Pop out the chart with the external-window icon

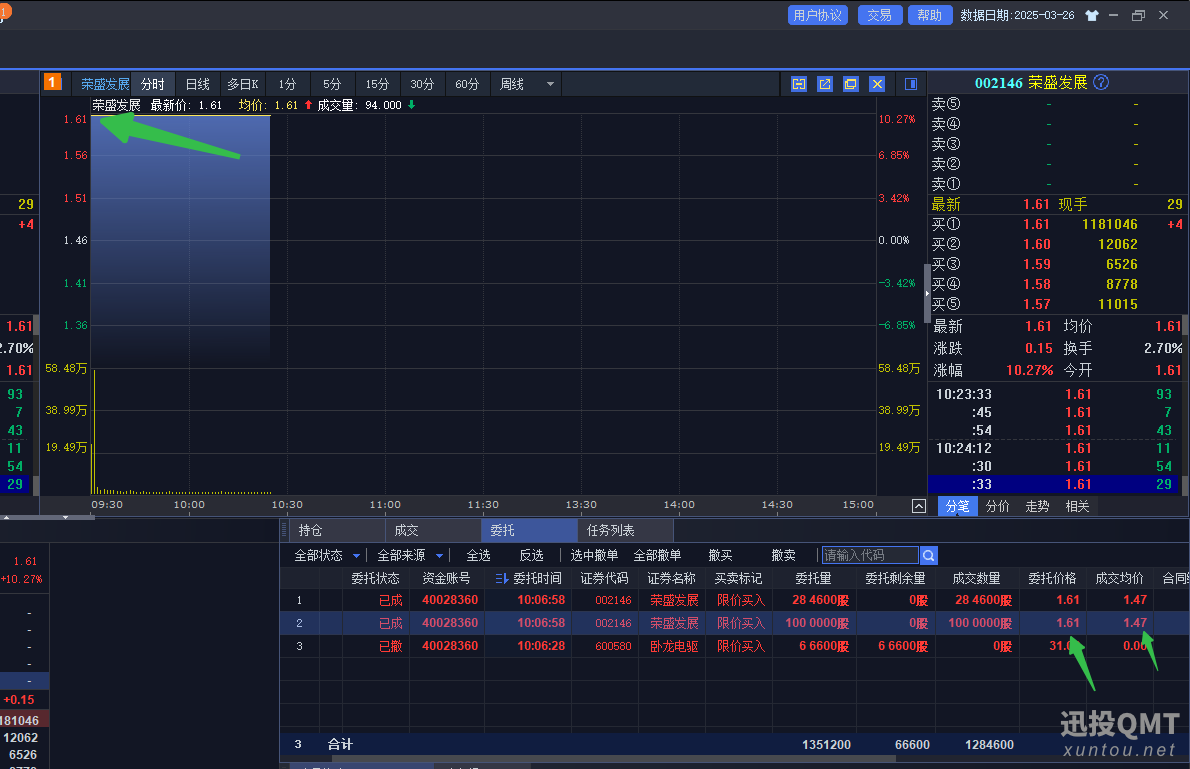(825, 84)
